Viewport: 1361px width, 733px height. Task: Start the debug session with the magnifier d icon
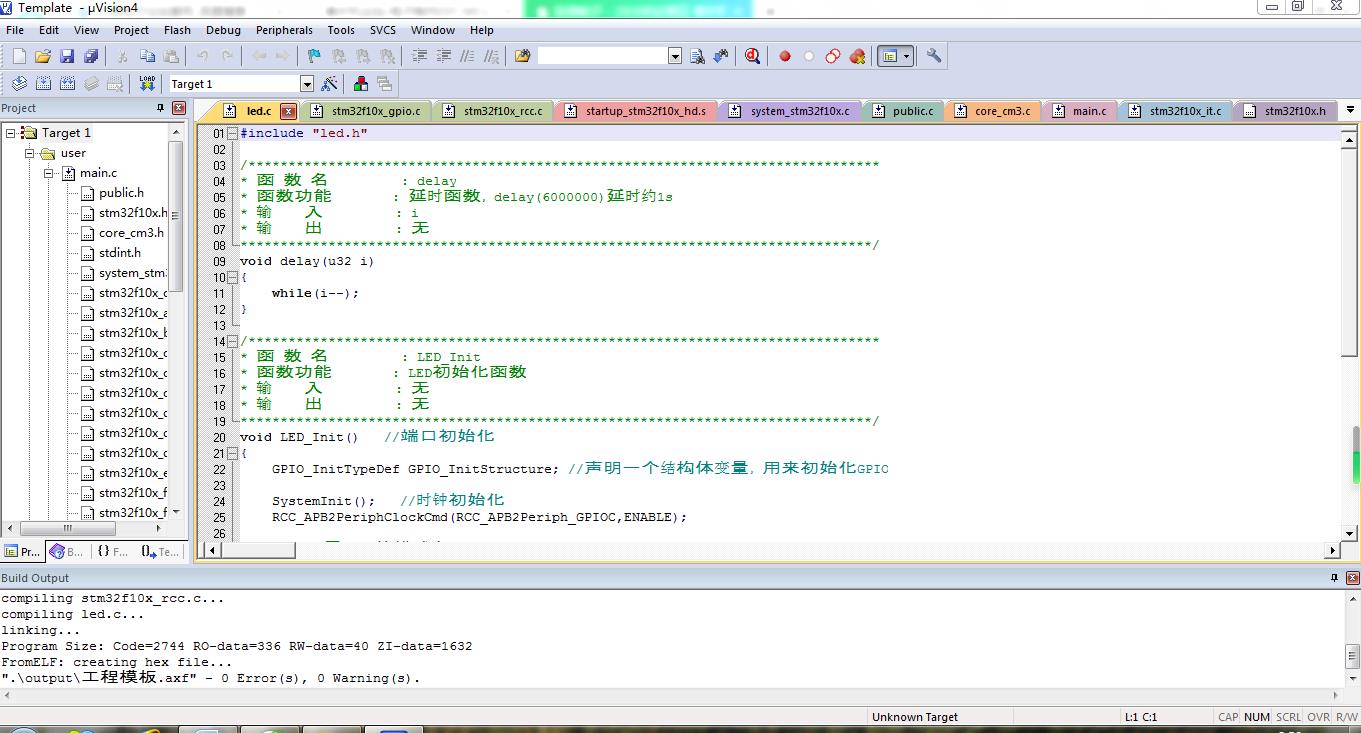pyautogui.click(x=752, y=56)
